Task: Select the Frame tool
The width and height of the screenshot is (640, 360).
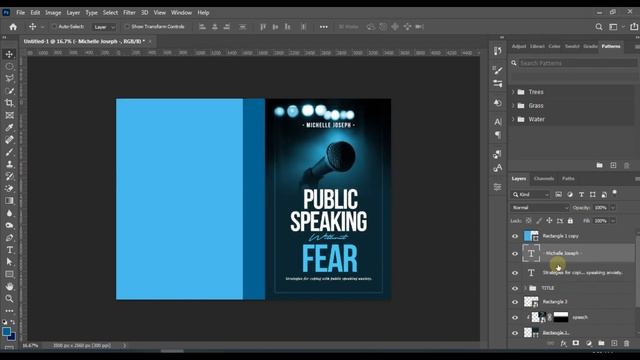Action: click(9, 116)
